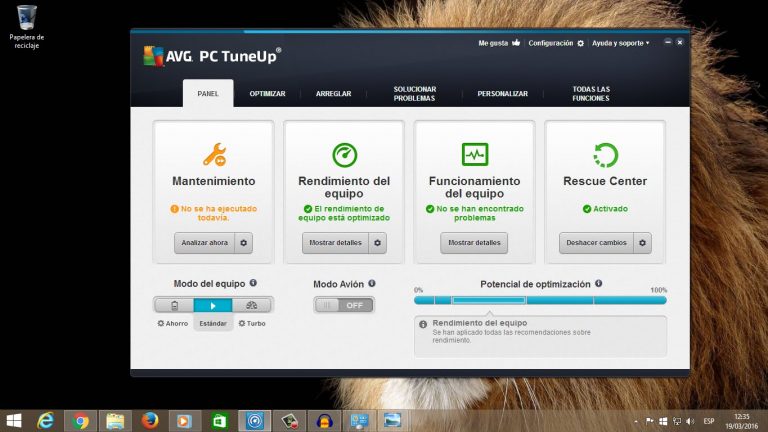
Task: Launch Firefox from the taskbar
Action: 150,421
